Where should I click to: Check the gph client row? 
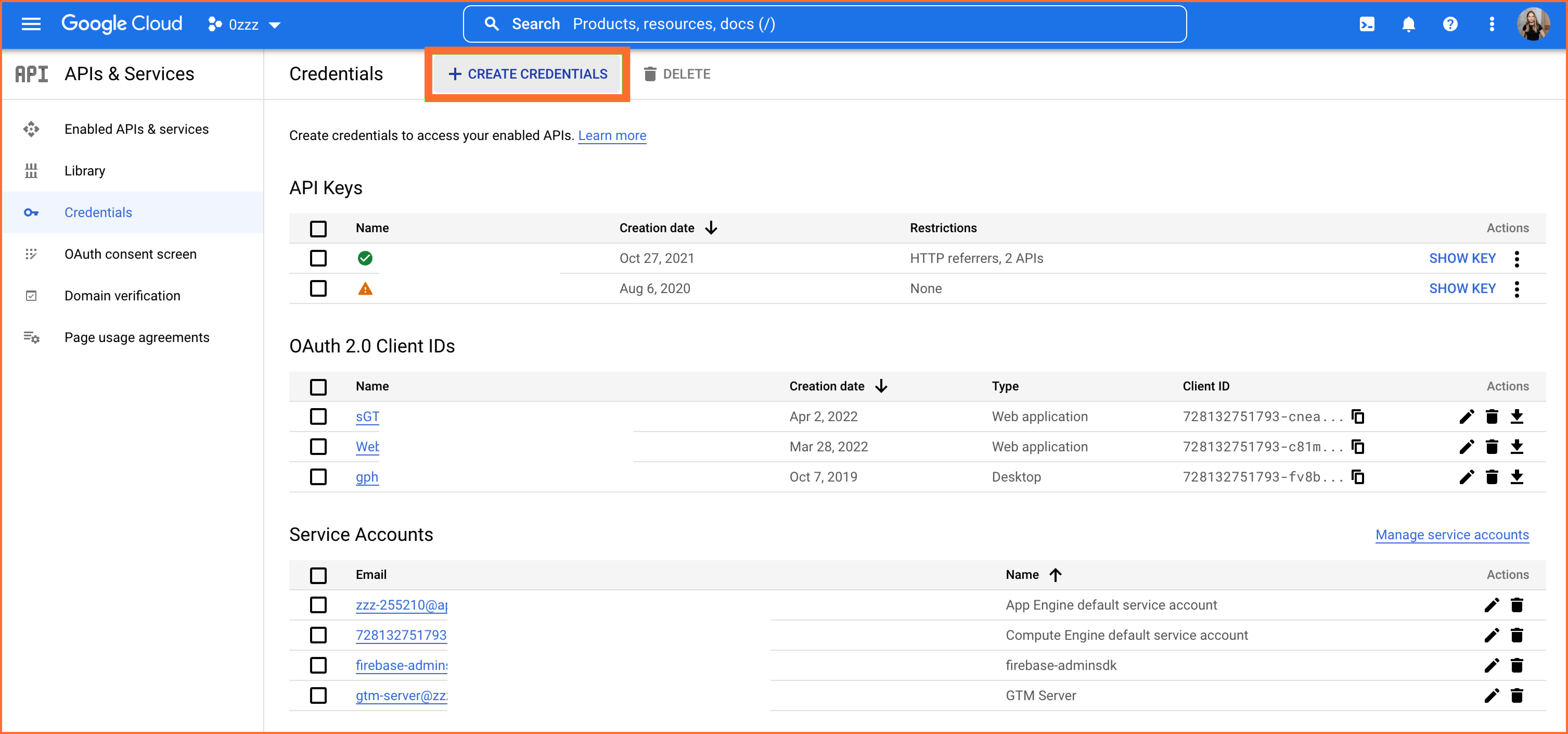point(318,477)
